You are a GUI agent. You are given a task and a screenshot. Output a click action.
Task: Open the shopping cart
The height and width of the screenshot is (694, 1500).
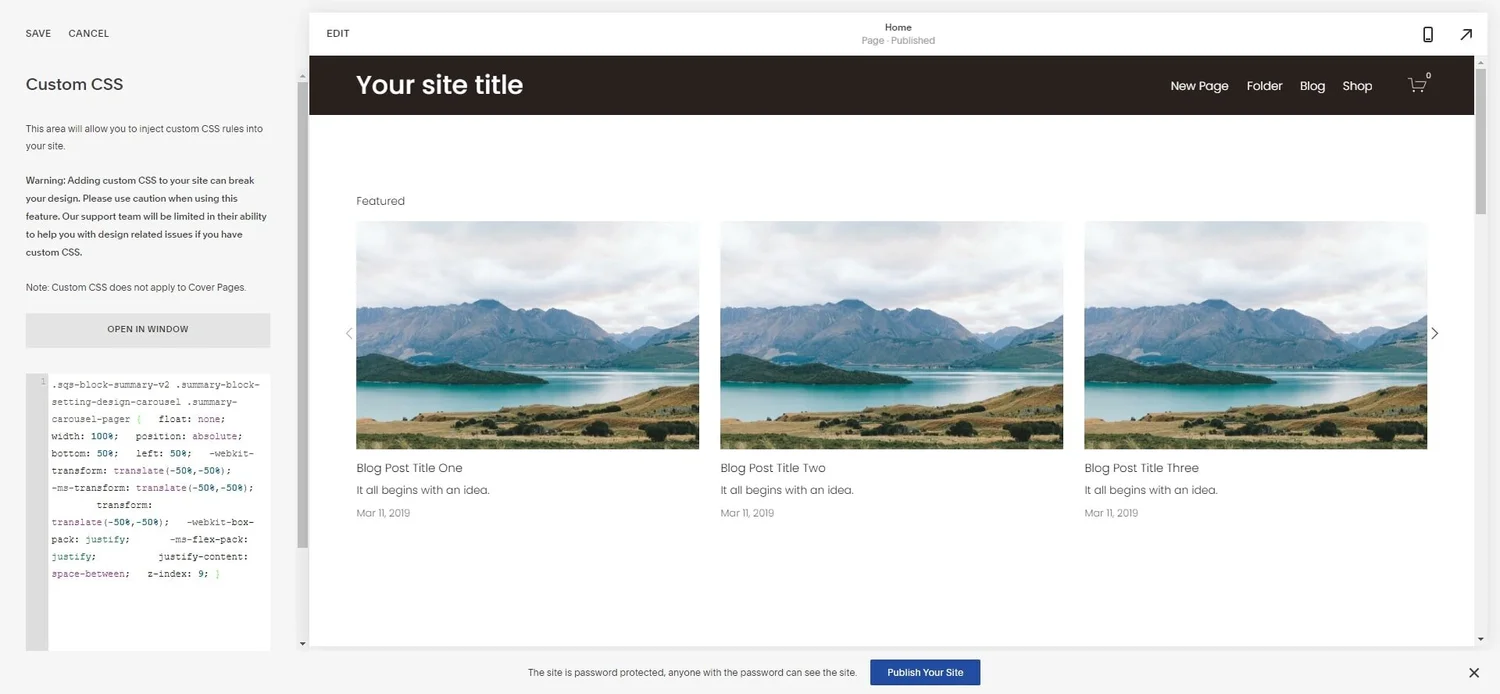point(1417,85)
